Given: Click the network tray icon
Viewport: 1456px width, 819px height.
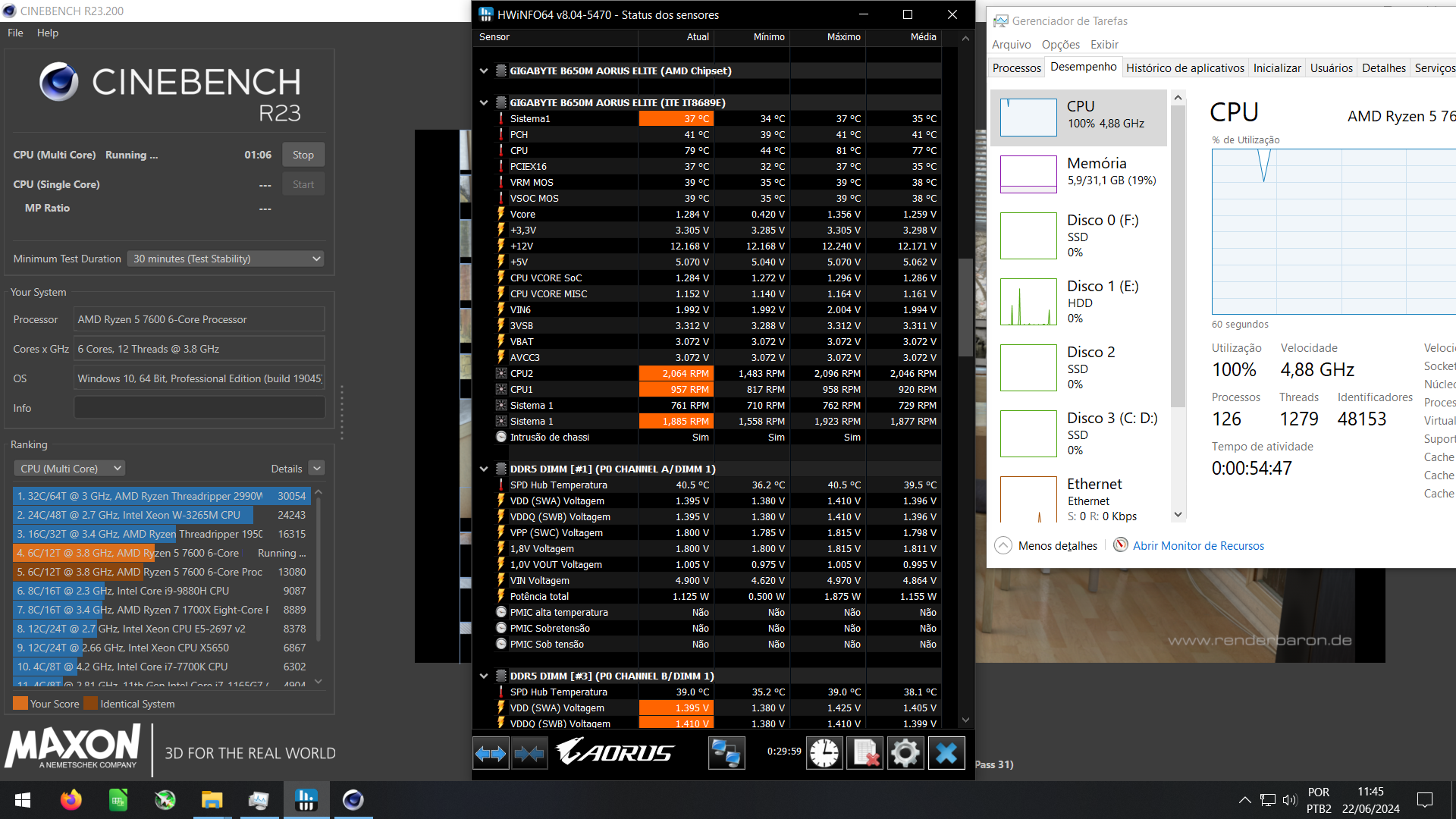Looking at the screenshot, I should 1267,800.
